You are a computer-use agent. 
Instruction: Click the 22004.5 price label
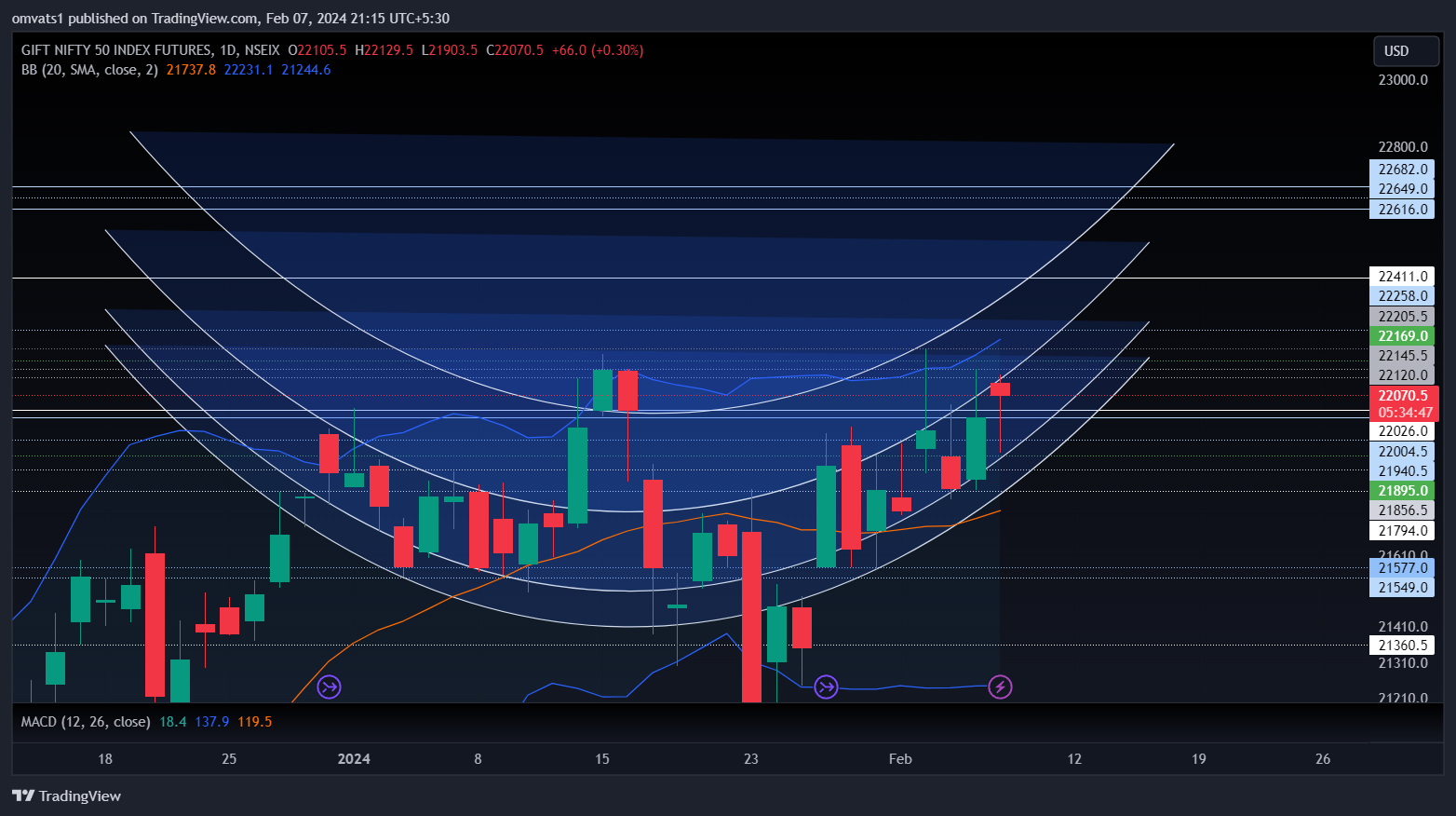coord(1402,452)
